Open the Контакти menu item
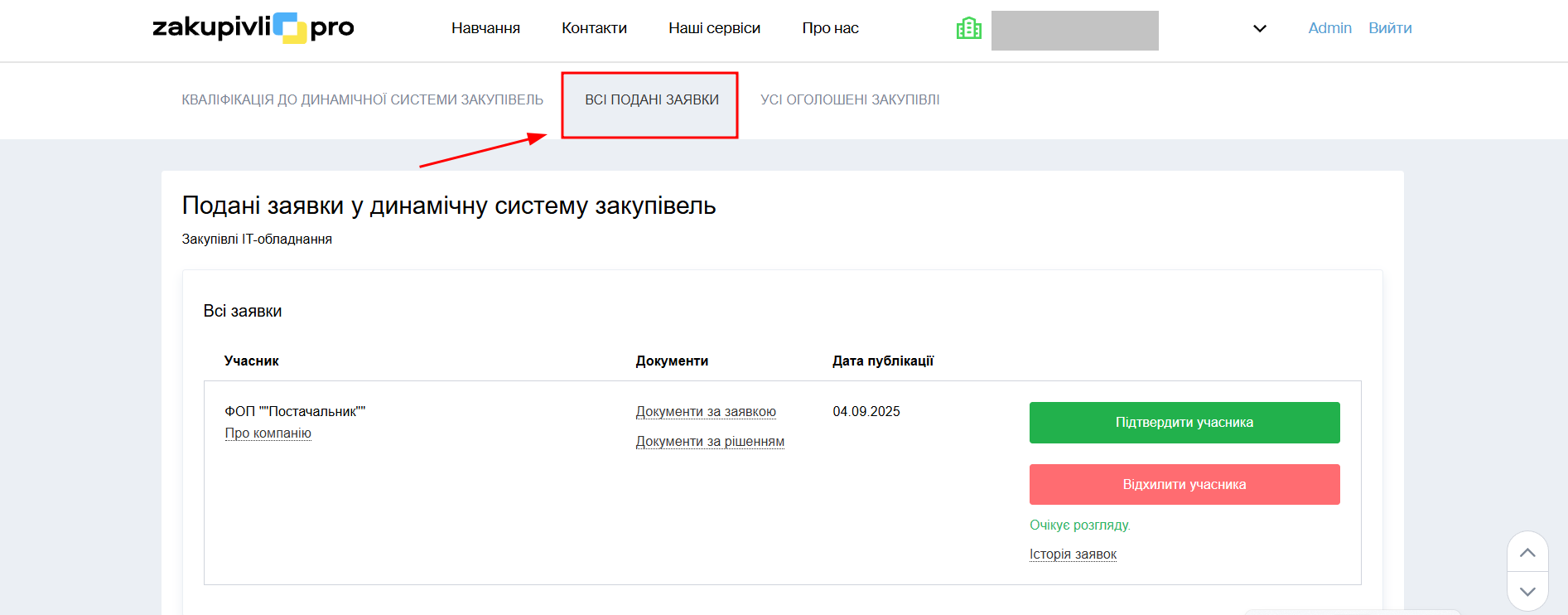Screen dimensions: 1568x615 [x=594, y=28]
